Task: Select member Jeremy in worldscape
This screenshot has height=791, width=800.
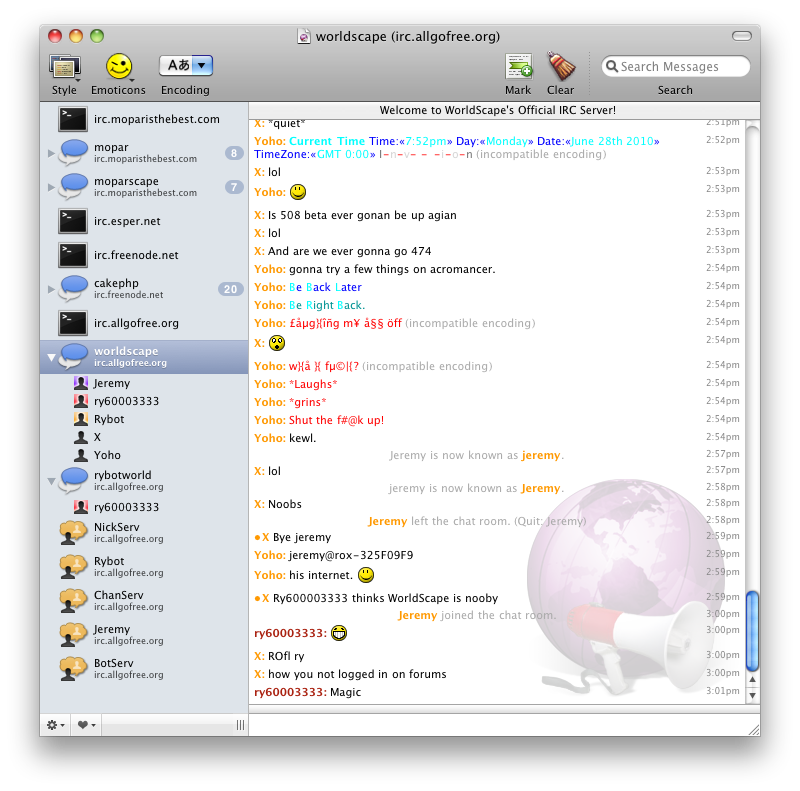Action: coord(144,383)
